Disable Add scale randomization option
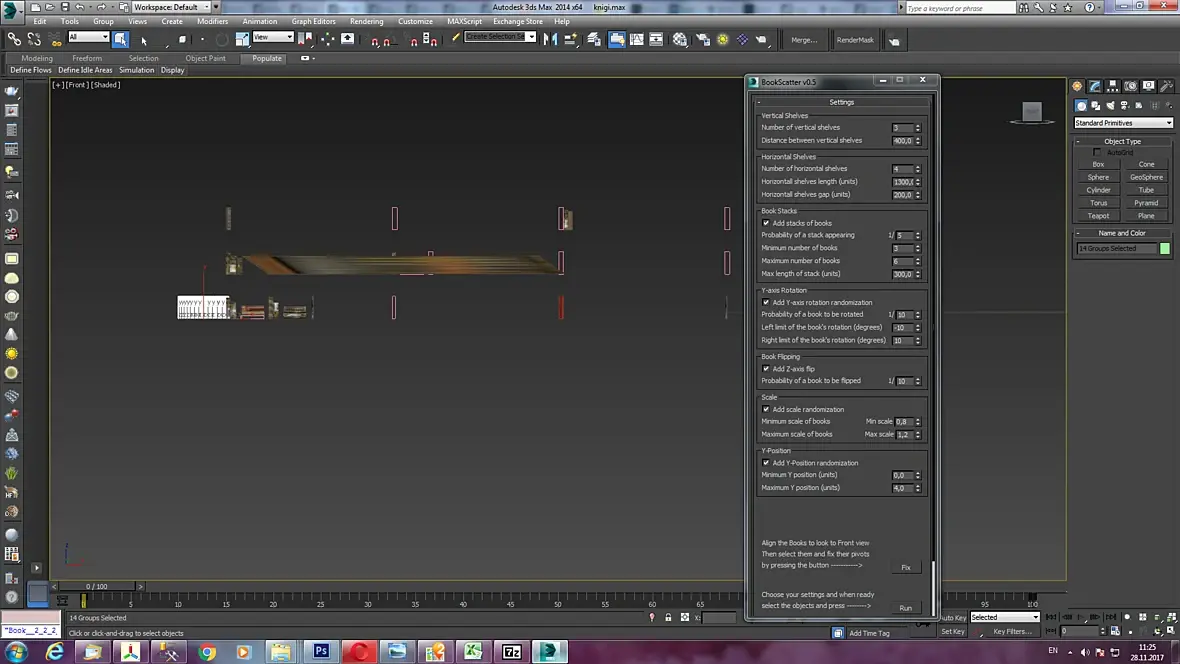Image resolution: width=1180 pixels, height=664 pixels. [766, 409]
